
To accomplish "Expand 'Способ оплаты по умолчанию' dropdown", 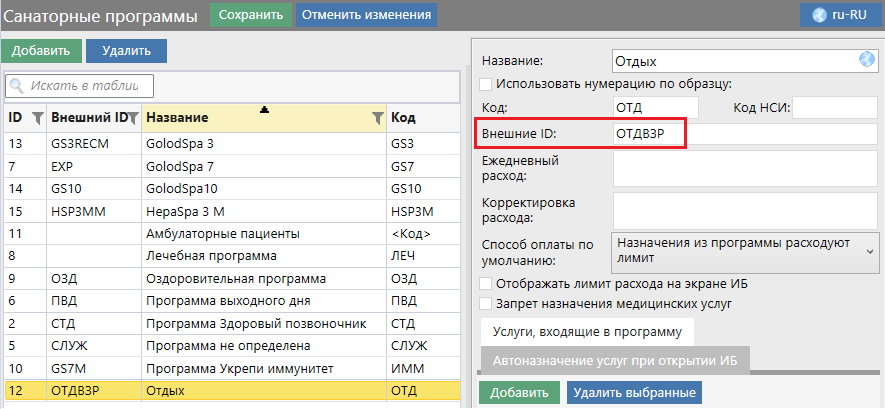I will (868, 250).
